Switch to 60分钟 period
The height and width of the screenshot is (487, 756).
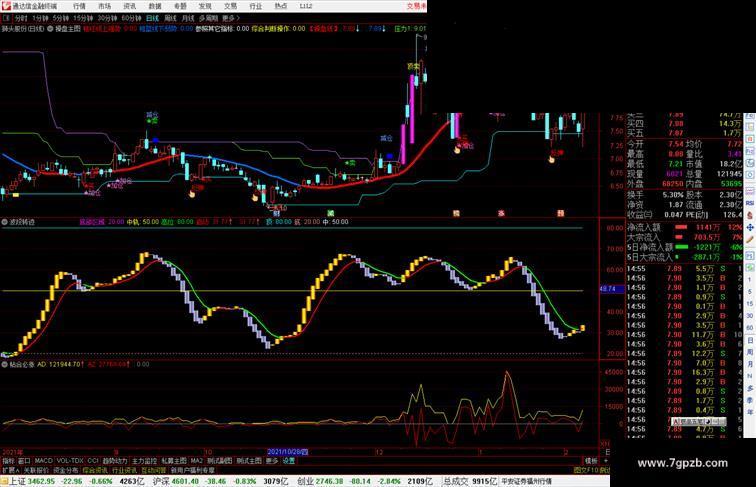(x=131, y=18)
